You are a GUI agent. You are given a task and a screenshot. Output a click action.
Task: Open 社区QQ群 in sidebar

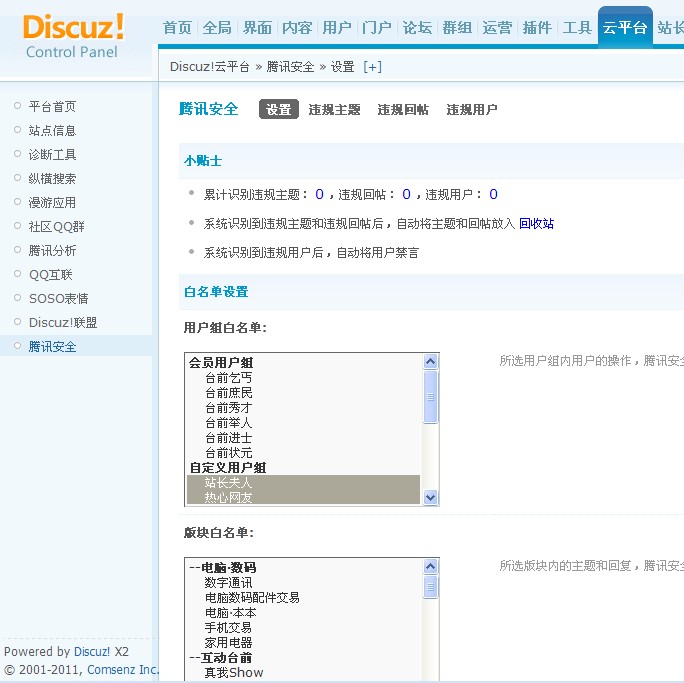[x=57, y=226]
